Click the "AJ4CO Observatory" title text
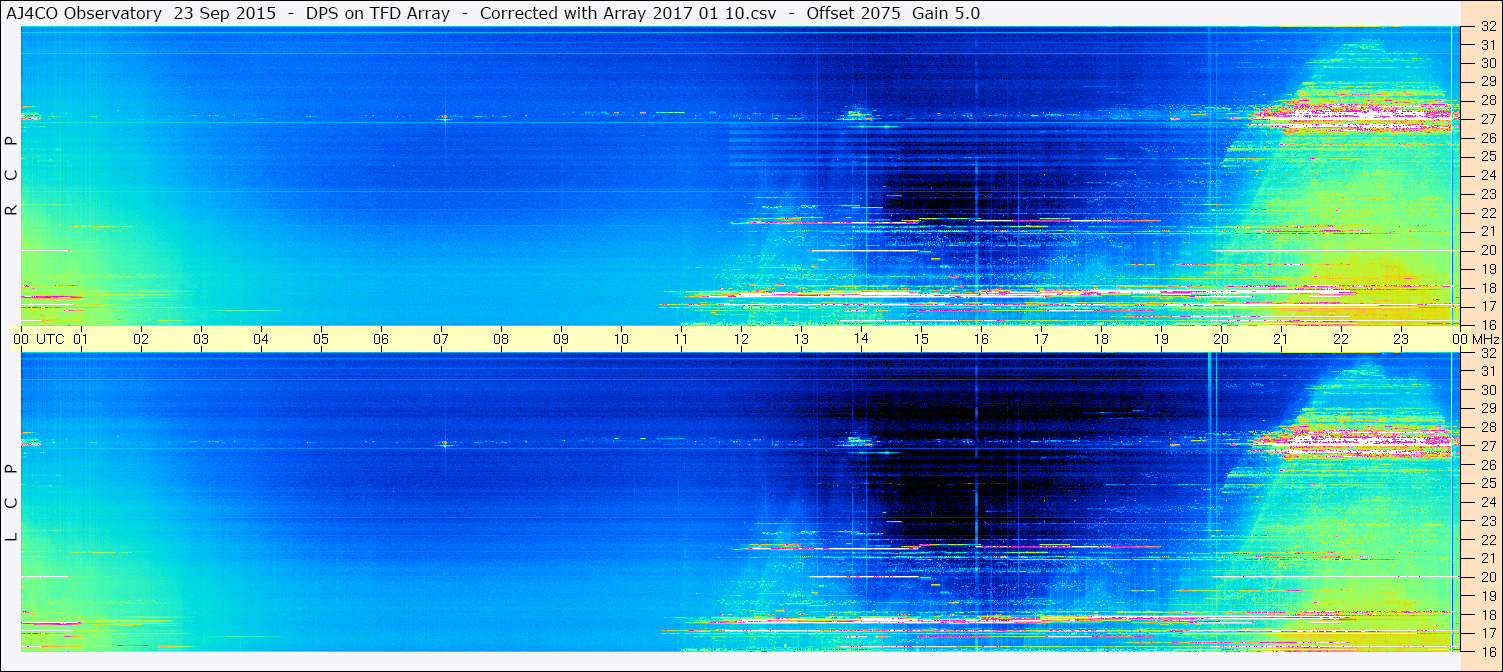Image resolution: width=1503 pixels, height=672 pixels. pos(86,13)
